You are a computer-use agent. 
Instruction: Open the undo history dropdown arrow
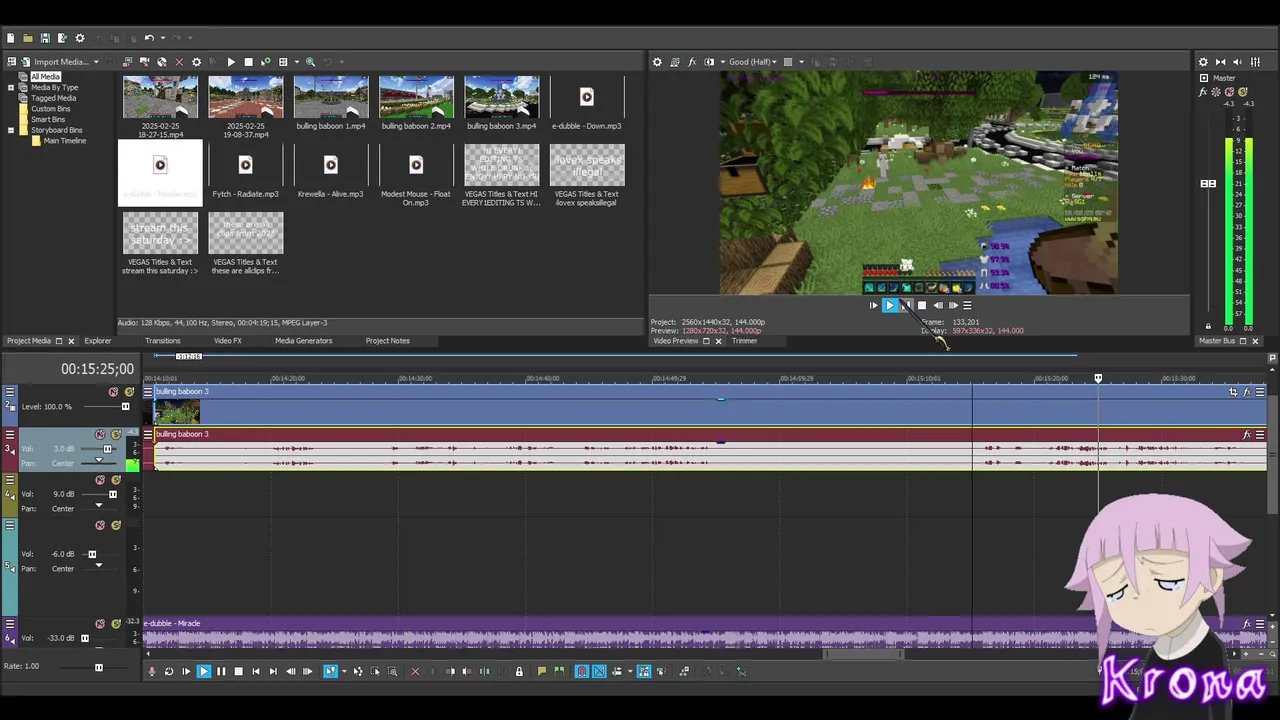coord(162,38)
